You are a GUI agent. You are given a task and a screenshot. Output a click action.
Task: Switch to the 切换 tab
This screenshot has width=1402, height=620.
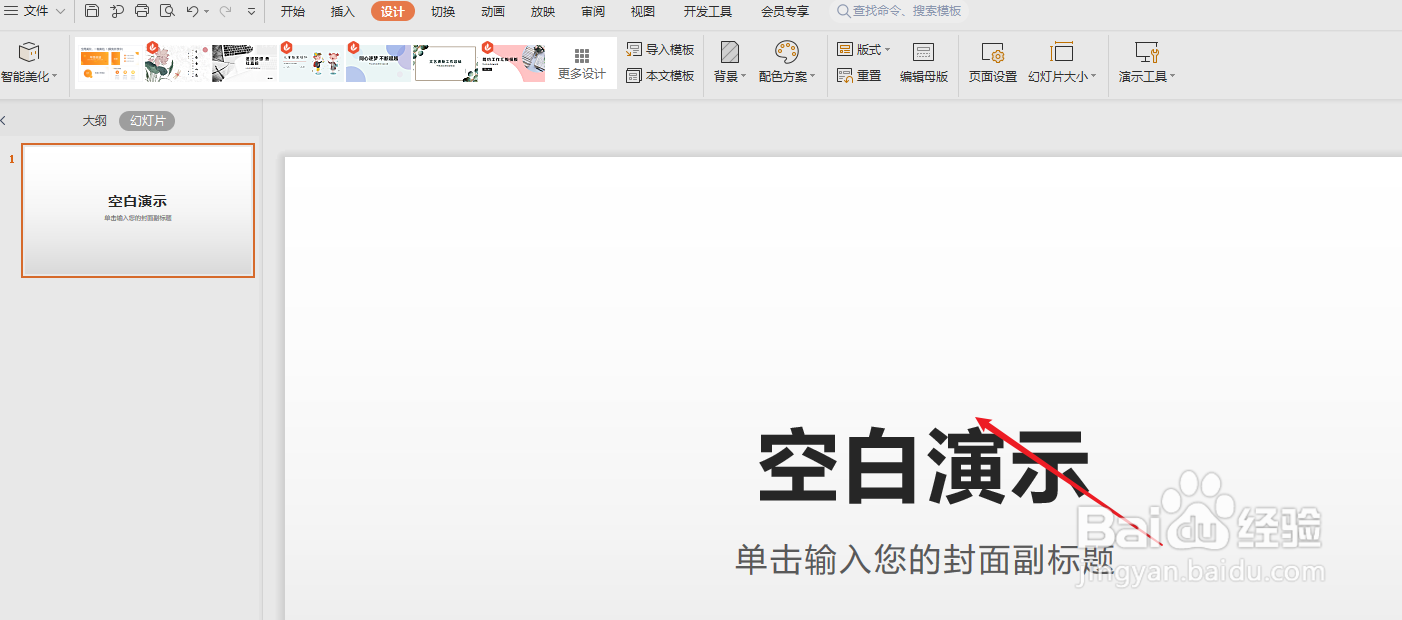(443, 12)
